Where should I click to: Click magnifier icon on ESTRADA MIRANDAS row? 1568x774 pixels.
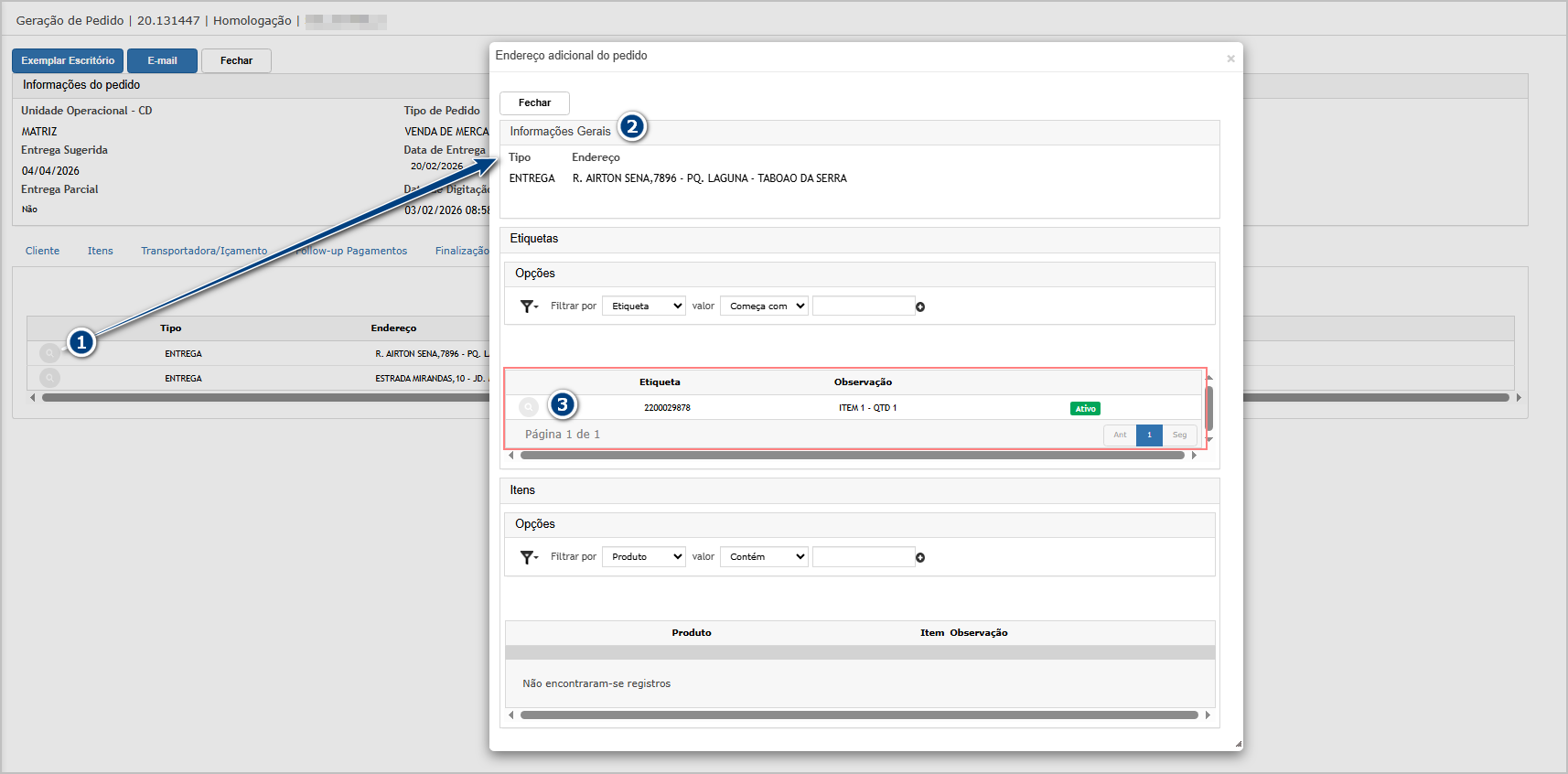[x=50, y=378]
